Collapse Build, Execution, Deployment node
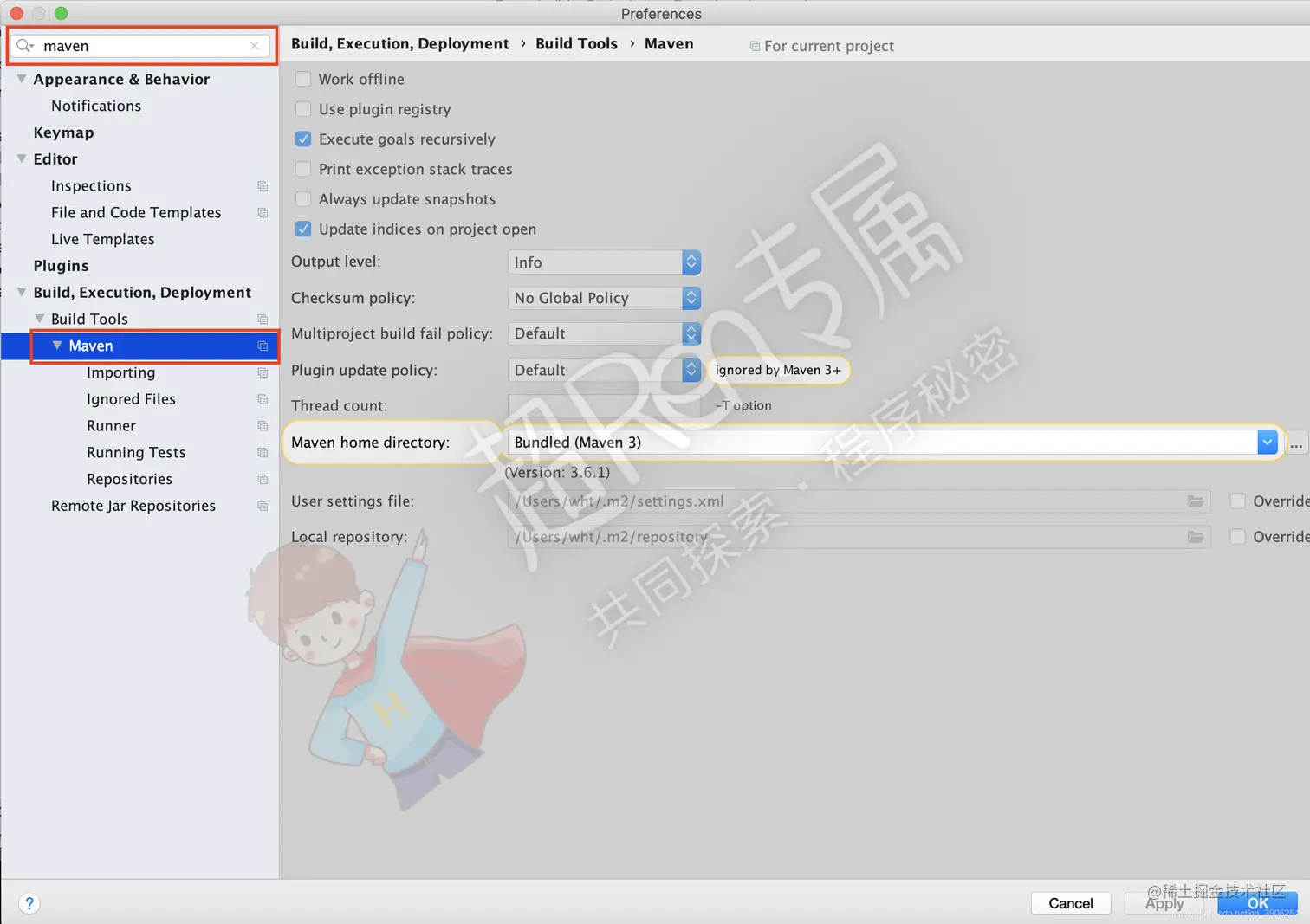 point(22,293)
